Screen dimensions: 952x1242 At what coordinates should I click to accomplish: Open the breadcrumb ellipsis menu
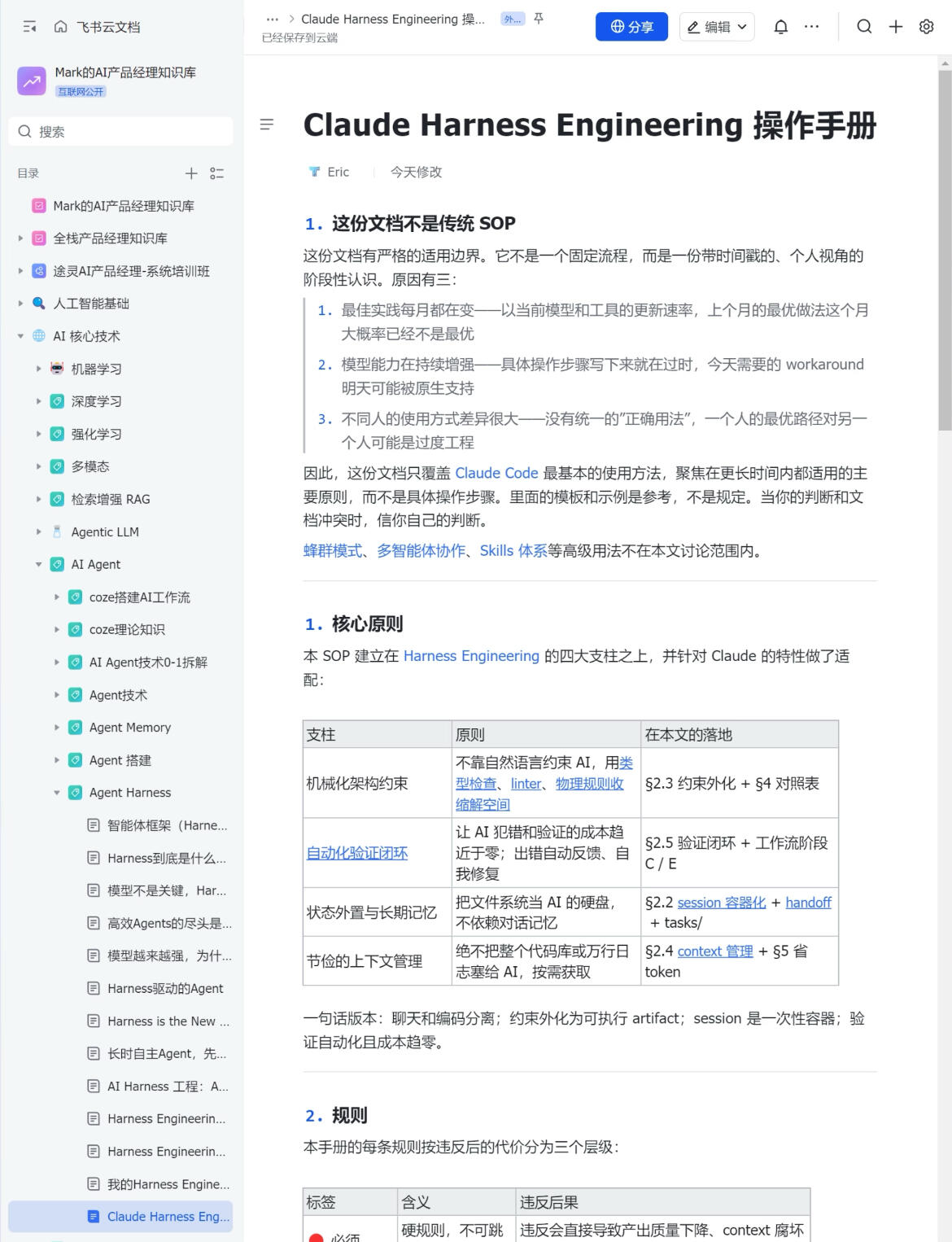[x=273, y=19]
